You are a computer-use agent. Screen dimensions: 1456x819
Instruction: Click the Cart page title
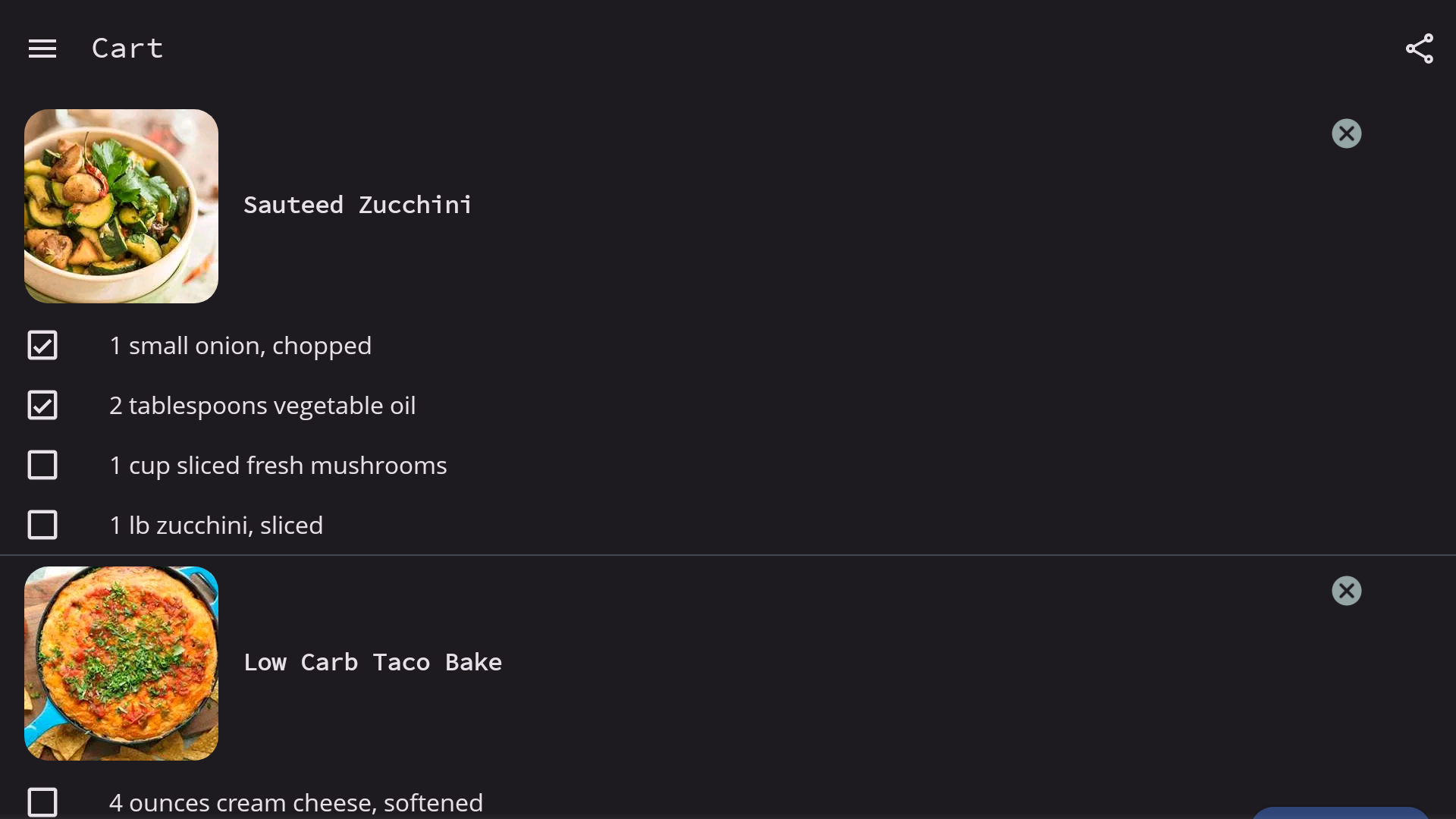point(127,49)
